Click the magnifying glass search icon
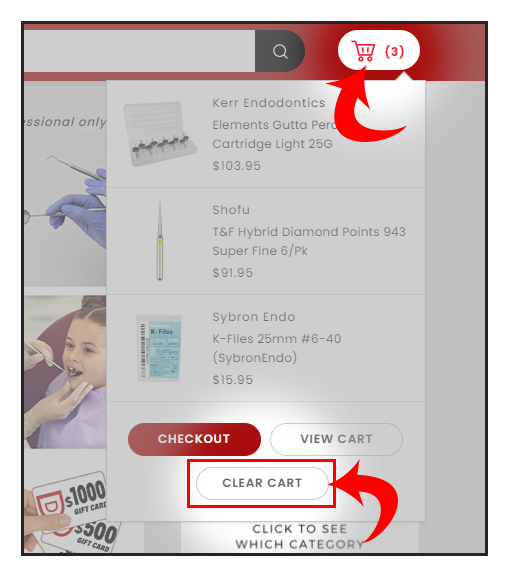Screen dimensions: 506x569 (x=280, y=51)
